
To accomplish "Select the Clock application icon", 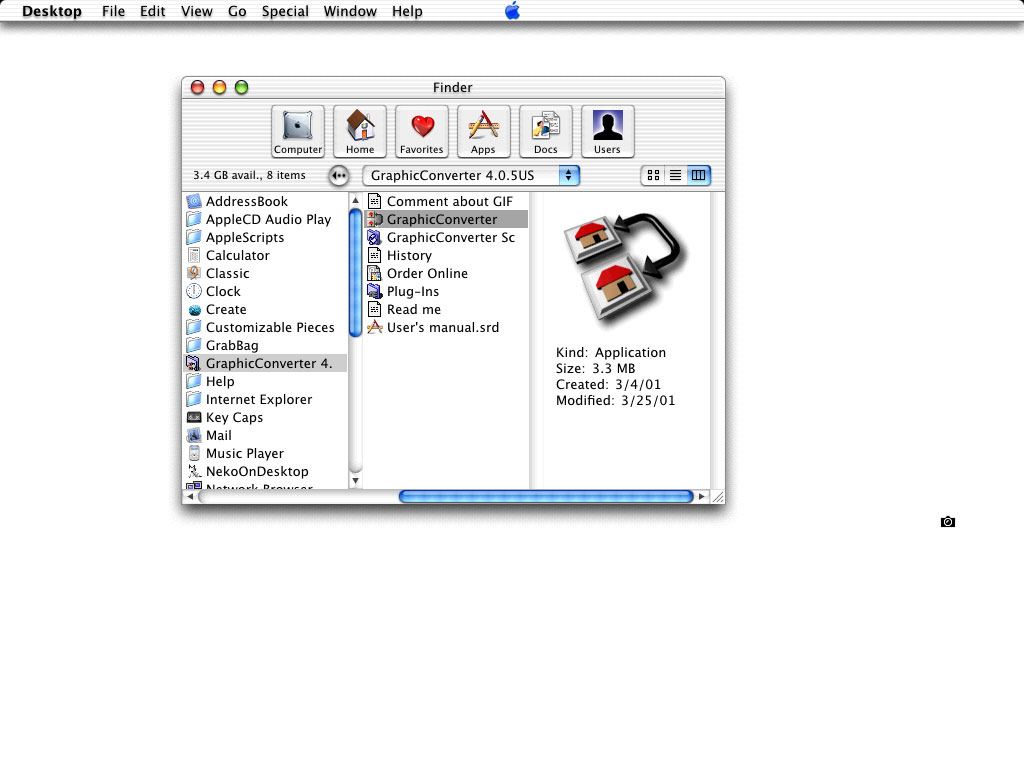I will pos(194,291).
